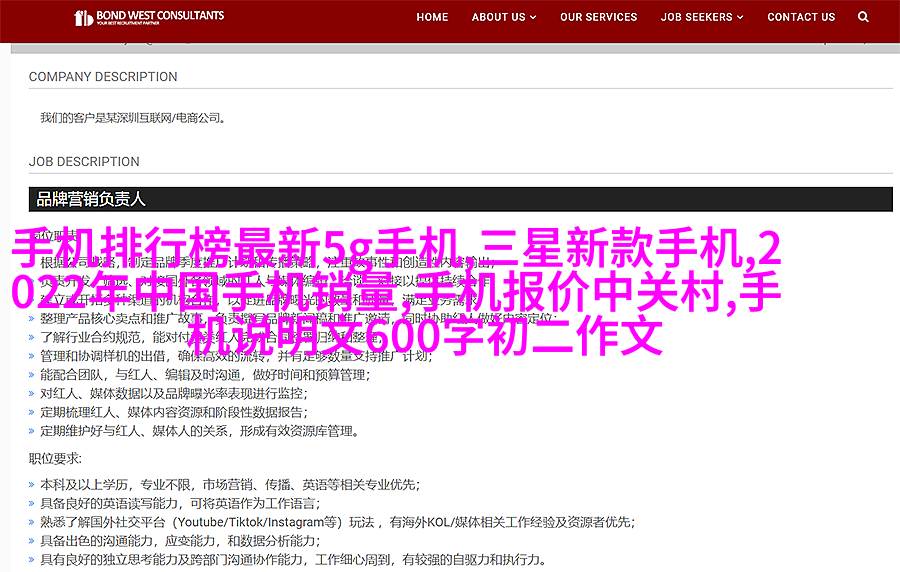Click the line 本科及以上学历，专业不限

point(230,485)
